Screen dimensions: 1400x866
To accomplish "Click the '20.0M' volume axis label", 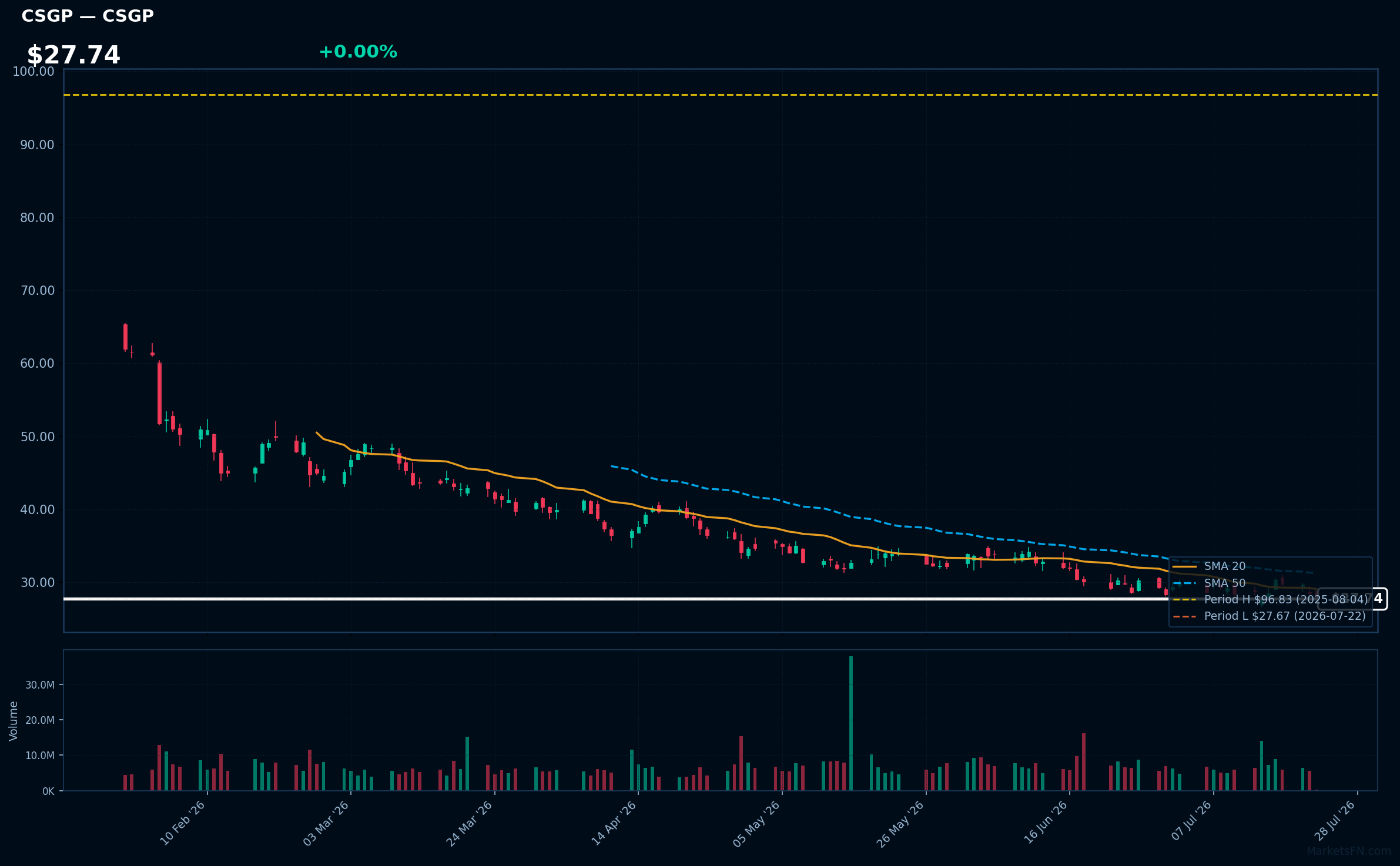I will (x=40, y=720).
